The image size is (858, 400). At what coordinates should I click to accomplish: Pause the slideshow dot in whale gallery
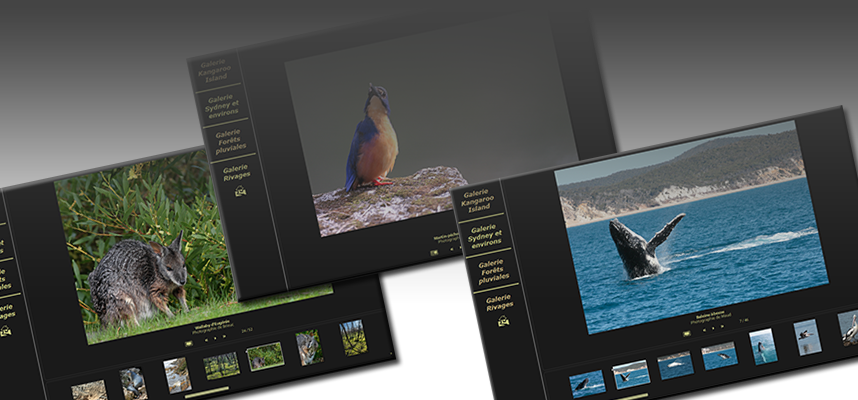(x=713, y=328)
